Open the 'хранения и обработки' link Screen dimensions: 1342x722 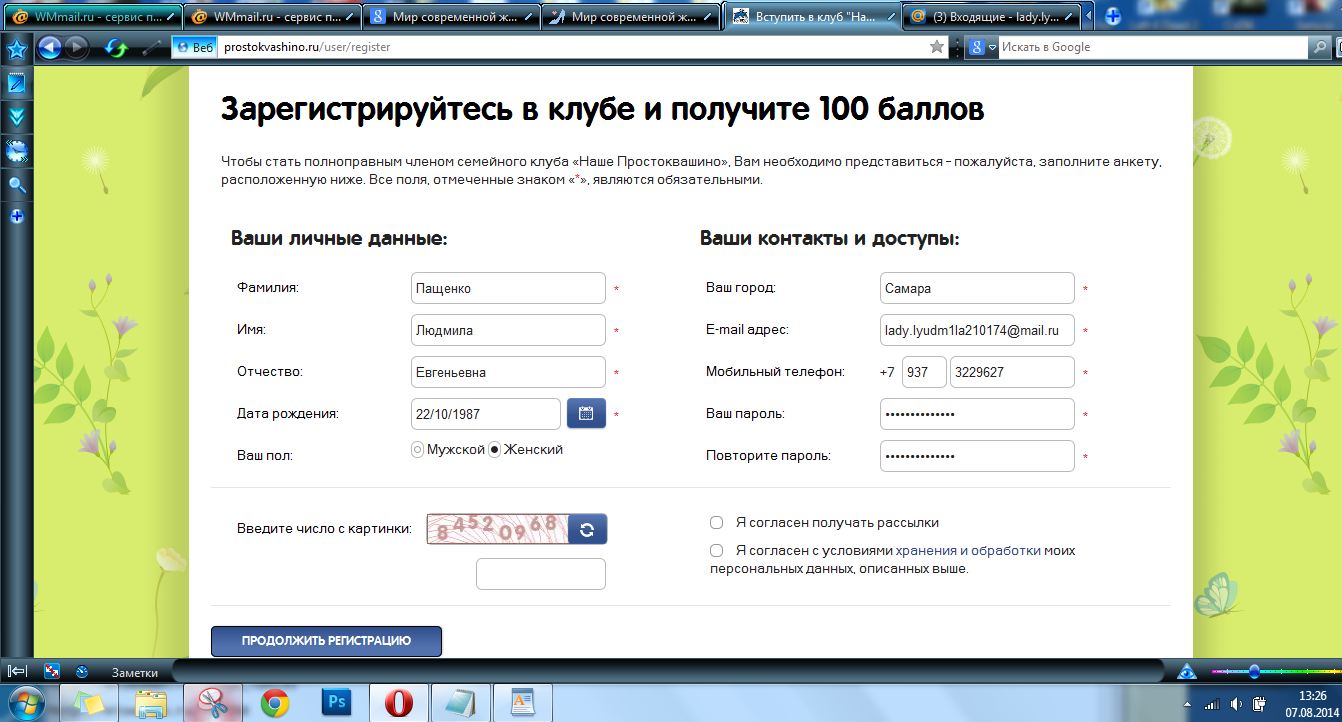point(969,551)
